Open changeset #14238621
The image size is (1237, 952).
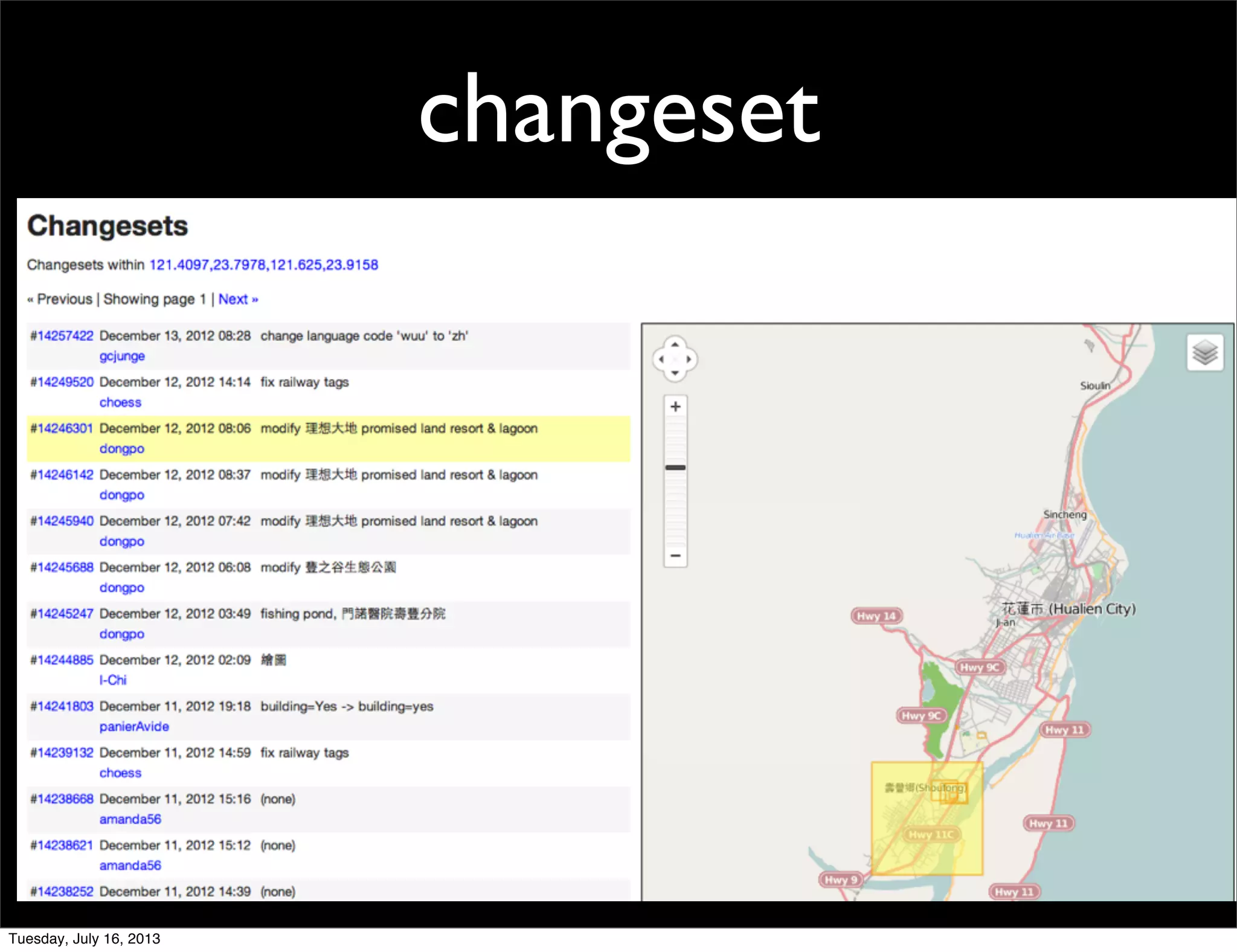[x=62, y=845]
